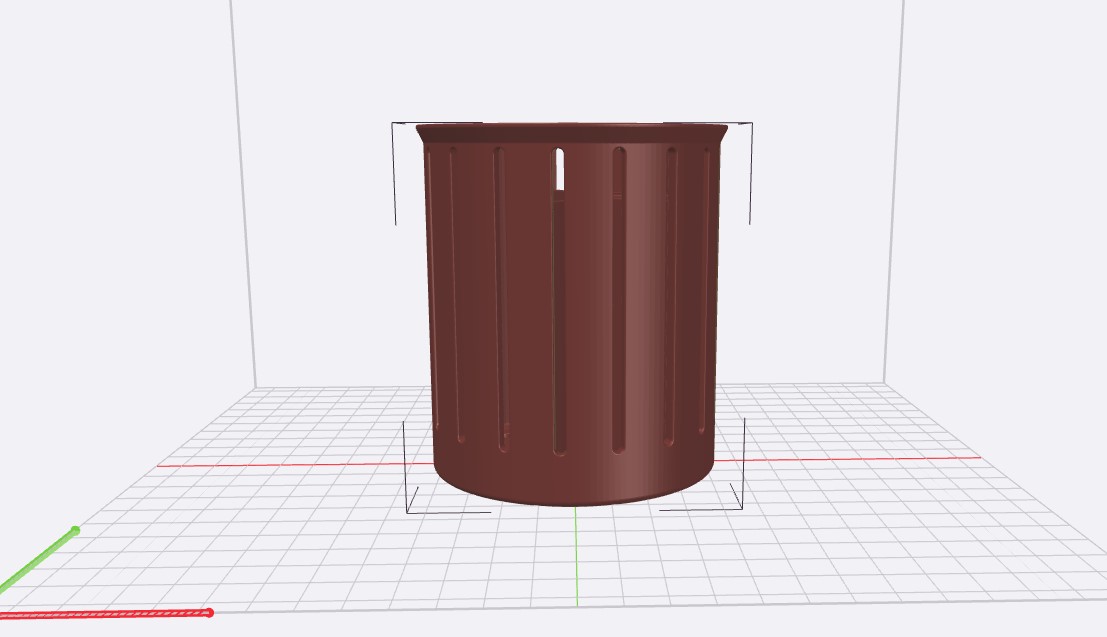Click the thin red line left of the model
The width and height of the screenshot is (1107, 637).
[295, 465]
